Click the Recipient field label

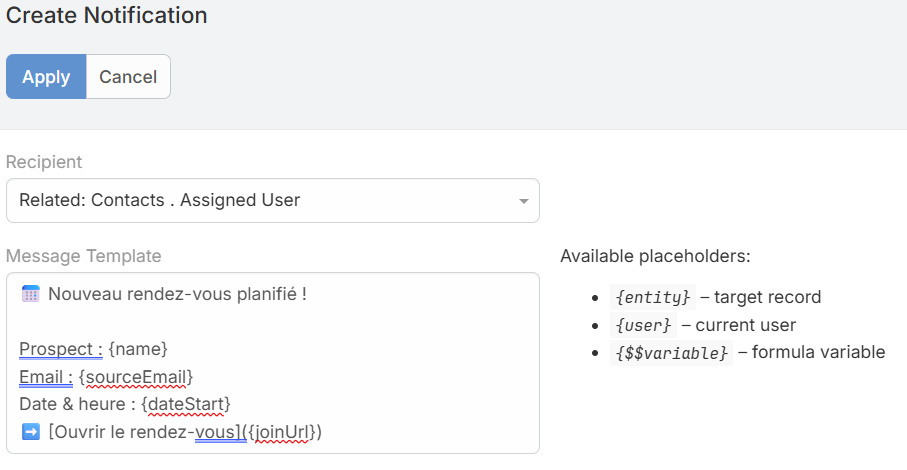[44, 162]
